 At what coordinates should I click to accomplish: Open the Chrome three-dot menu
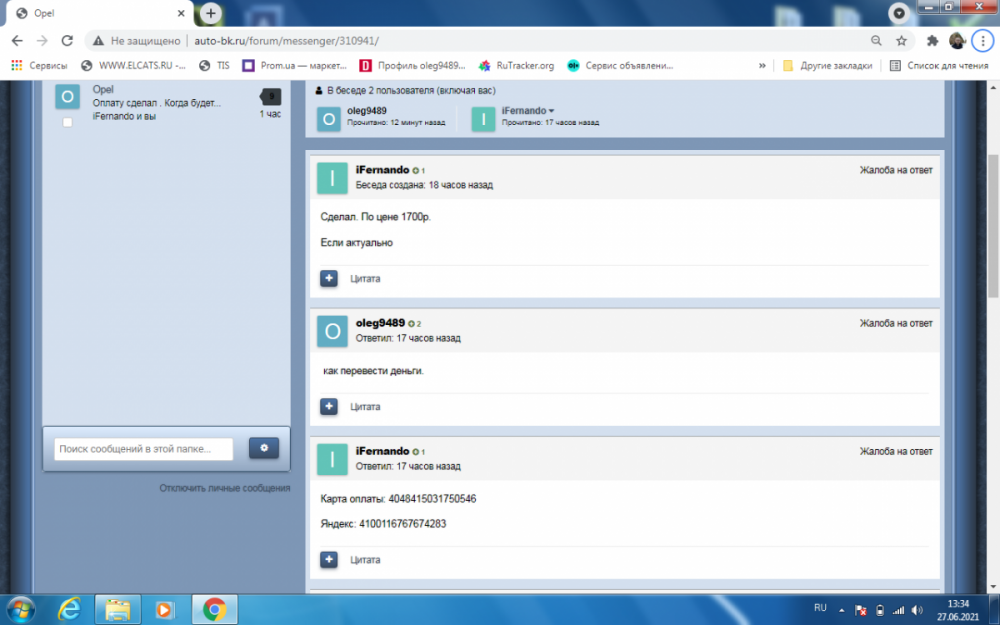tap(983, 41)
